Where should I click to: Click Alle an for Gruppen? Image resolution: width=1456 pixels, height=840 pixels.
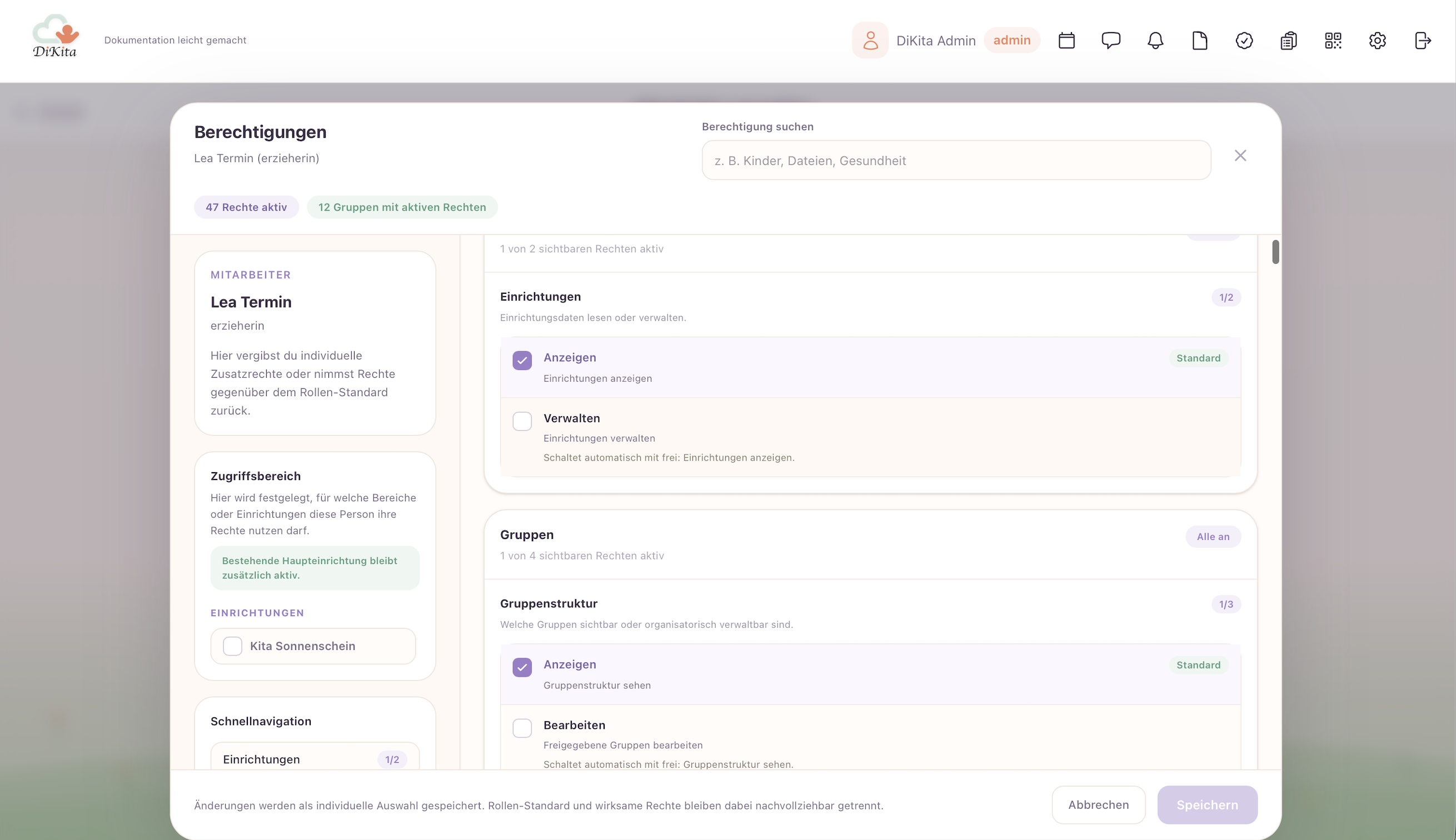pyautogui.click(x=1213, y=537)
